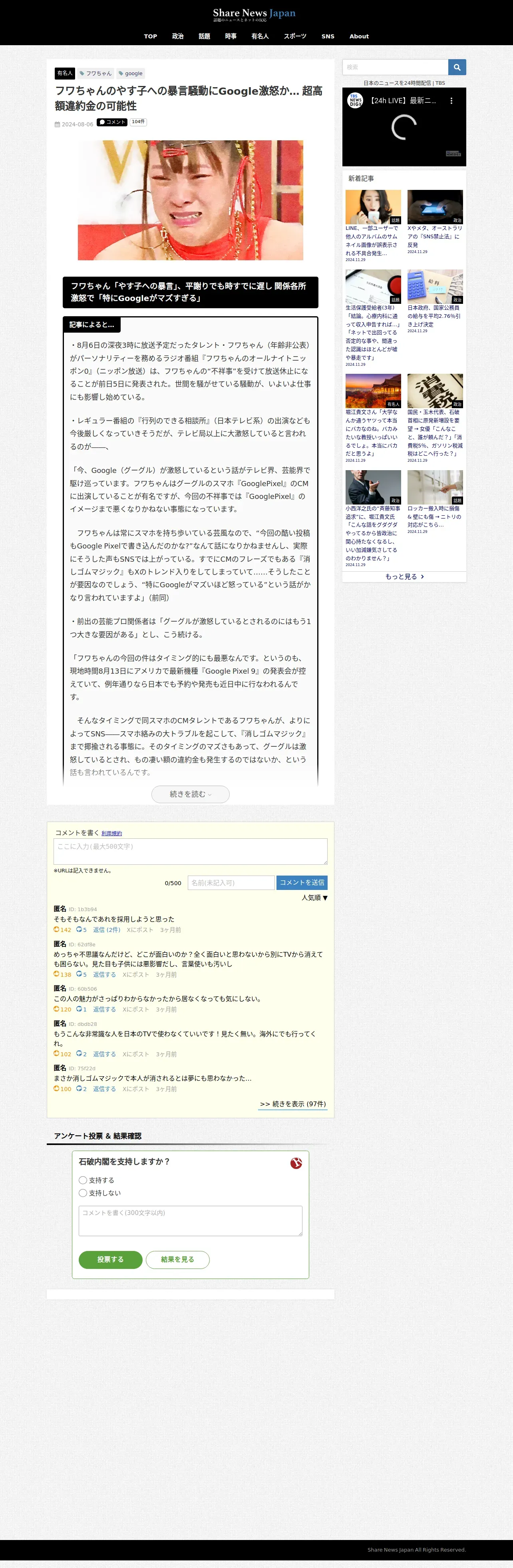Click the TBS NEWS DIG channel logo
Viewport: 513px width, 1568px height.
[356, 100]
